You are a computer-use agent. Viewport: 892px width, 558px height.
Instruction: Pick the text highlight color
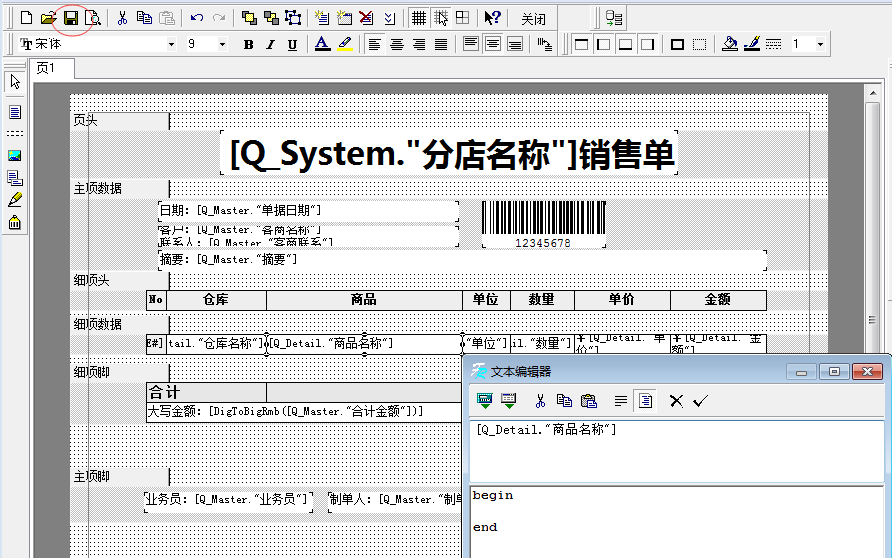click(344, 44)
